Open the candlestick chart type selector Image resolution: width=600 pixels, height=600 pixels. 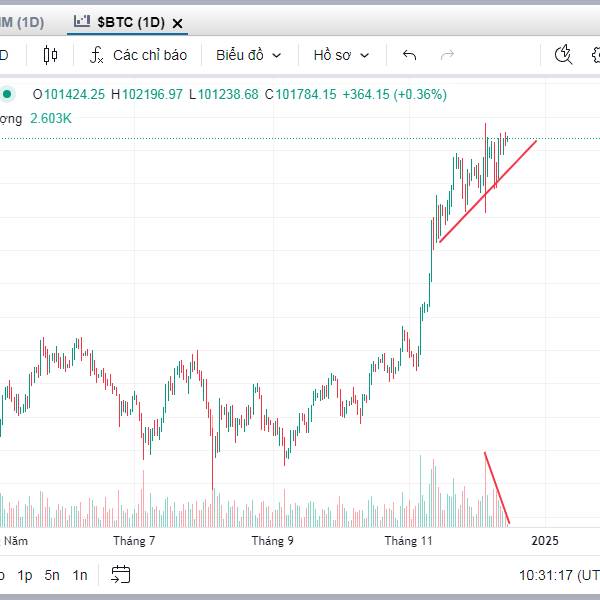[x=51, y=55]
